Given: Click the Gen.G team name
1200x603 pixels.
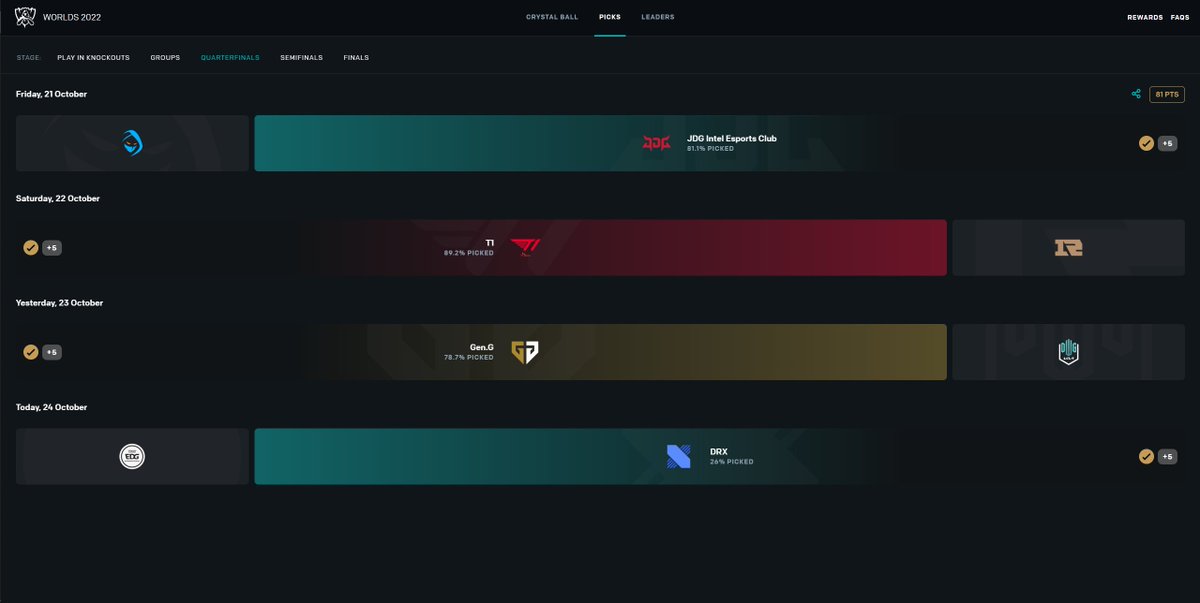Looking at the screenshot, I should point(482,347).
